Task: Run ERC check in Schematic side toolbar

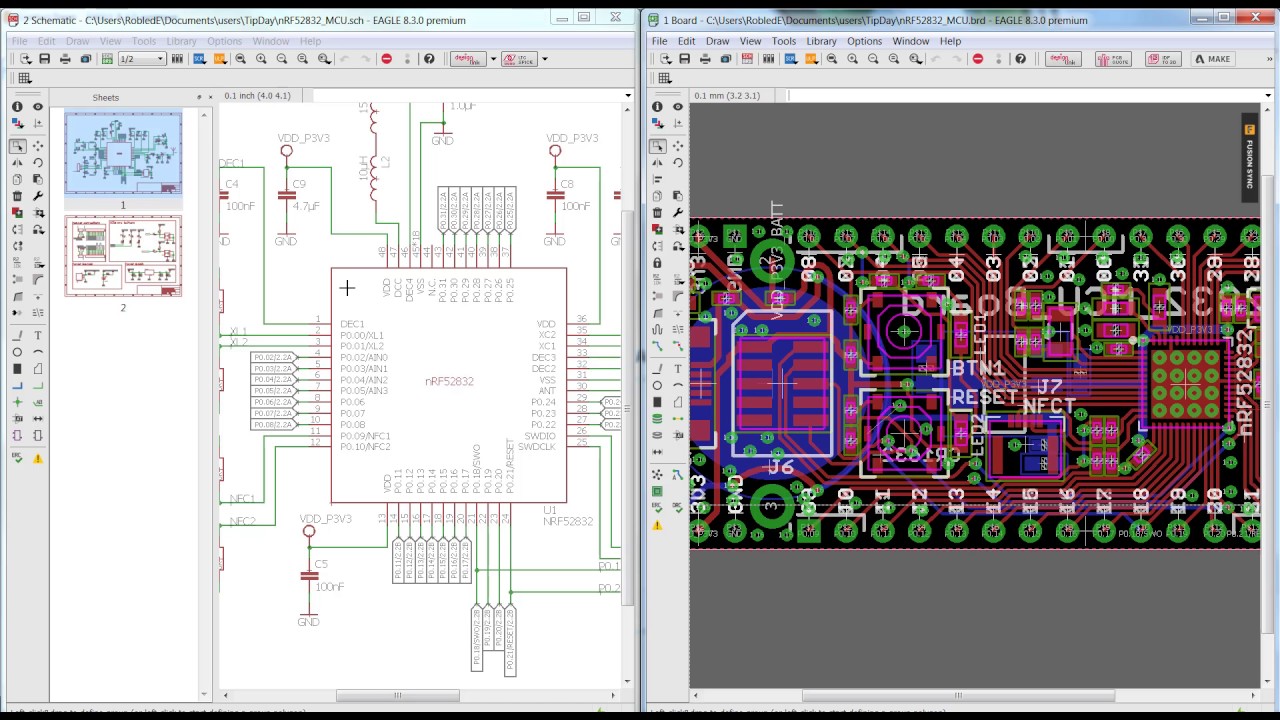Action: click(17, 458)
